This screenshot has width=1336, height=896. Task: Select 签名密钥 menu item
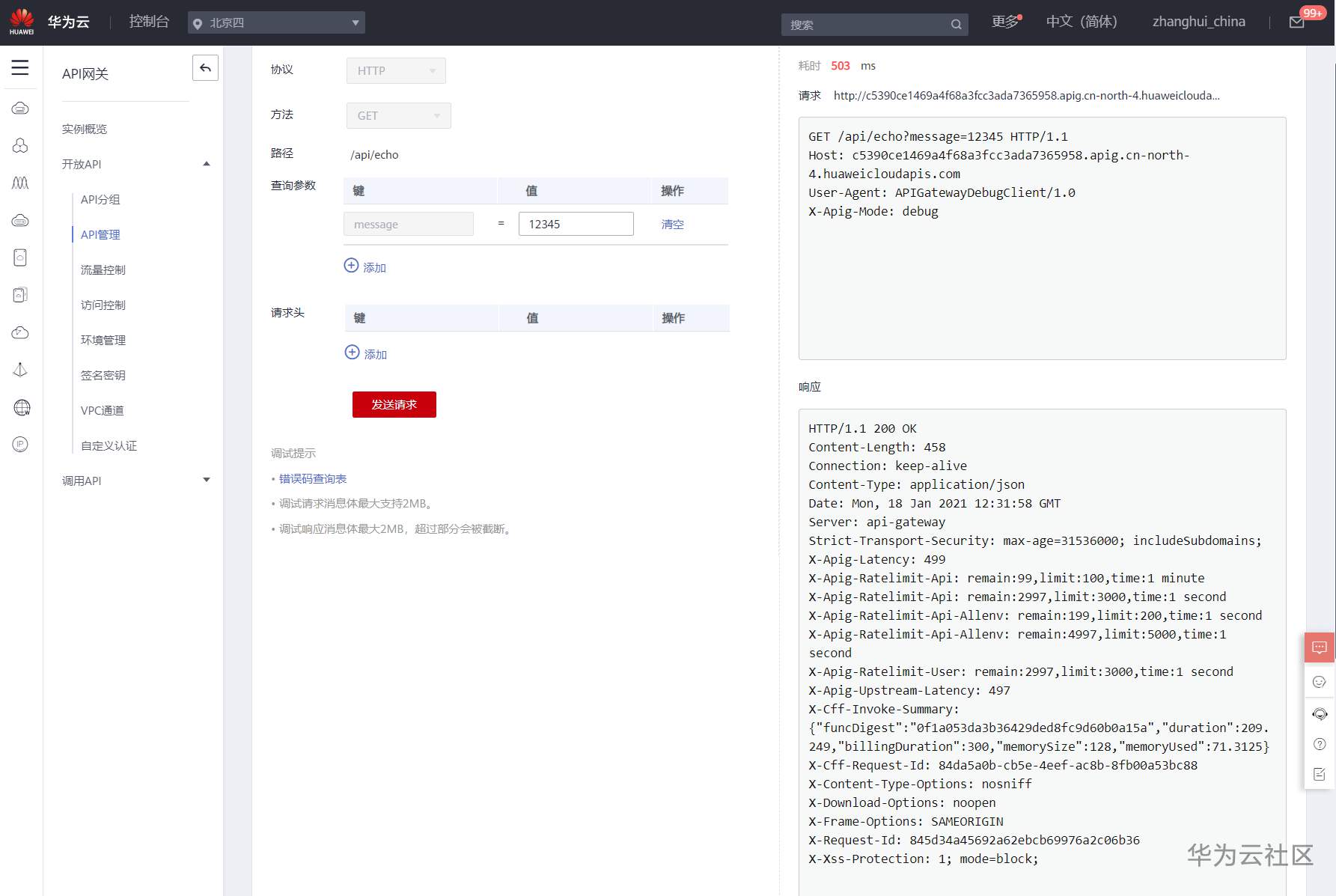click(x=103, y=375)
